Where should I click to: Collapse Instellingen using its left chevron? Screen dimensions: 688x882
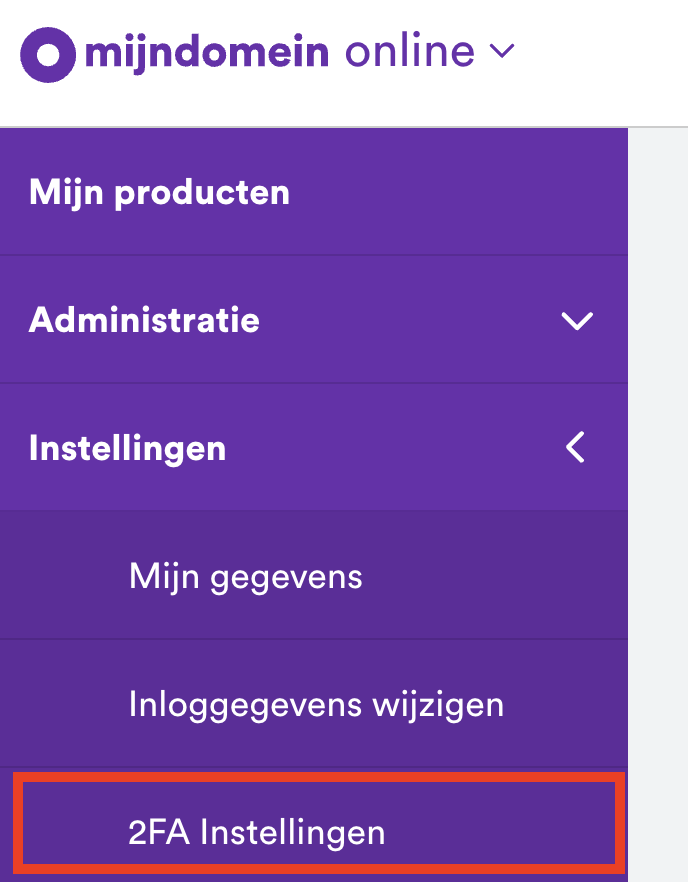[575, 448]
